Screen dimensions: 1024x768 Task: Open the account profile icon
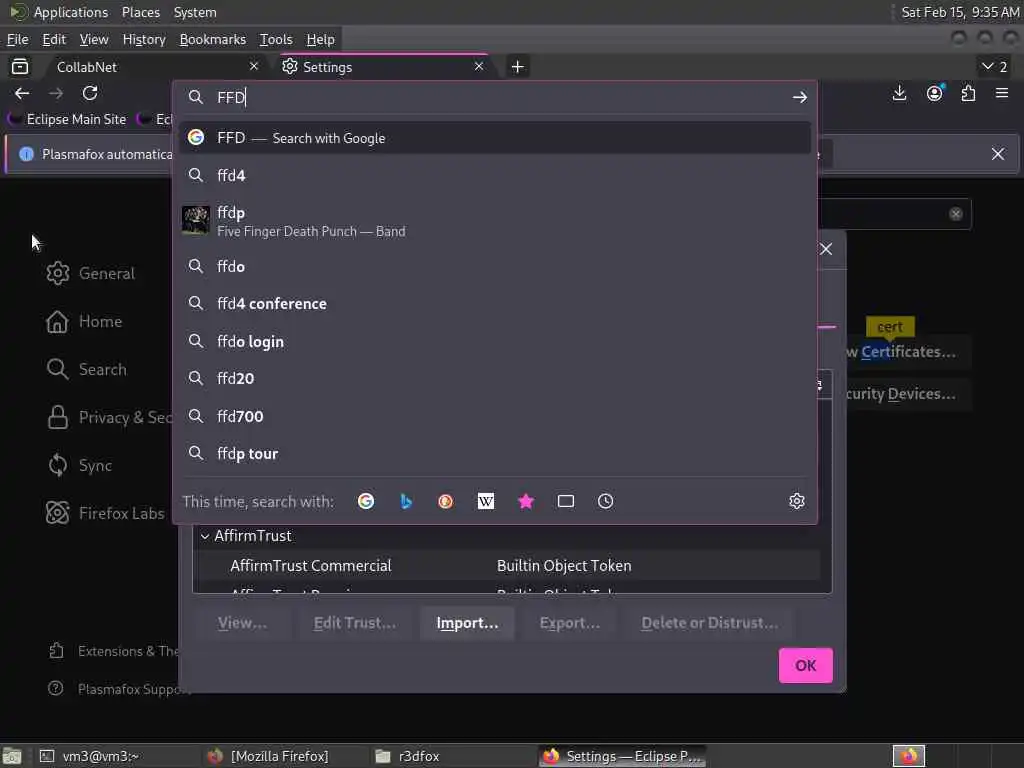[935, 93]
